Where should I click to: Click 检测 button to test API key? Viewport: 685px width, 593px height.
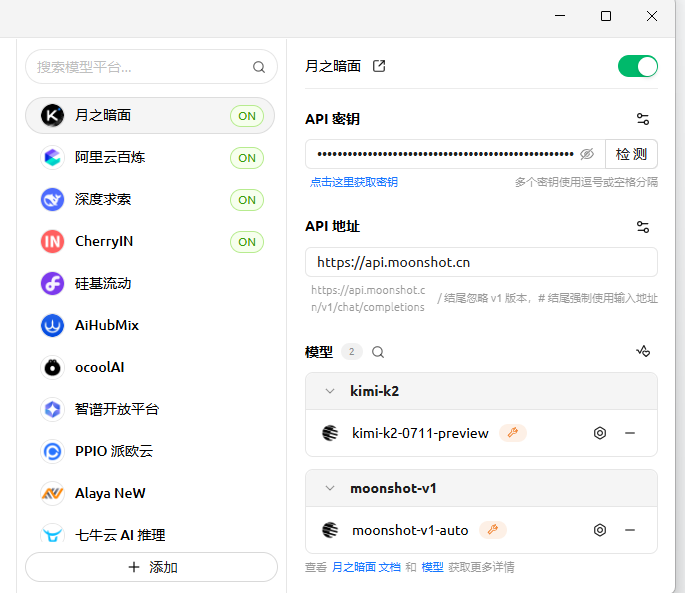(631, 154)
